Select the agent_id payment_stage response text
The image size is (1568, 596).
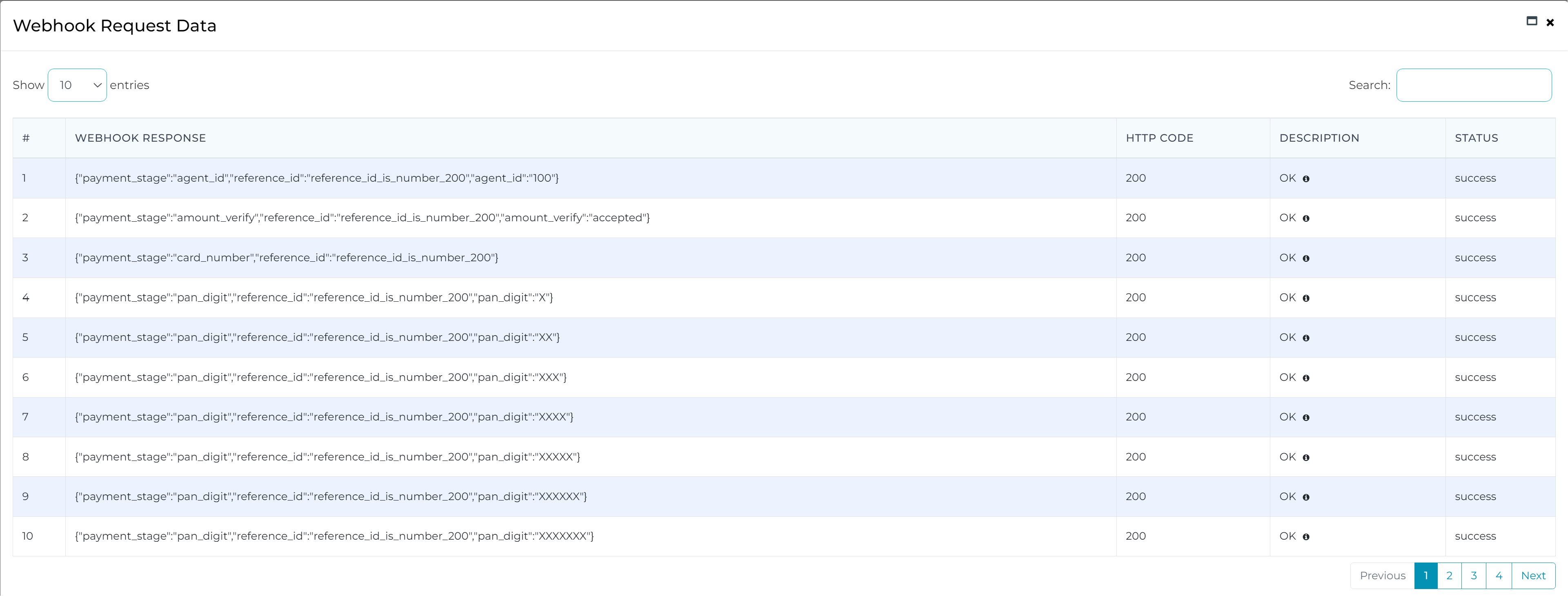(316, 178)
